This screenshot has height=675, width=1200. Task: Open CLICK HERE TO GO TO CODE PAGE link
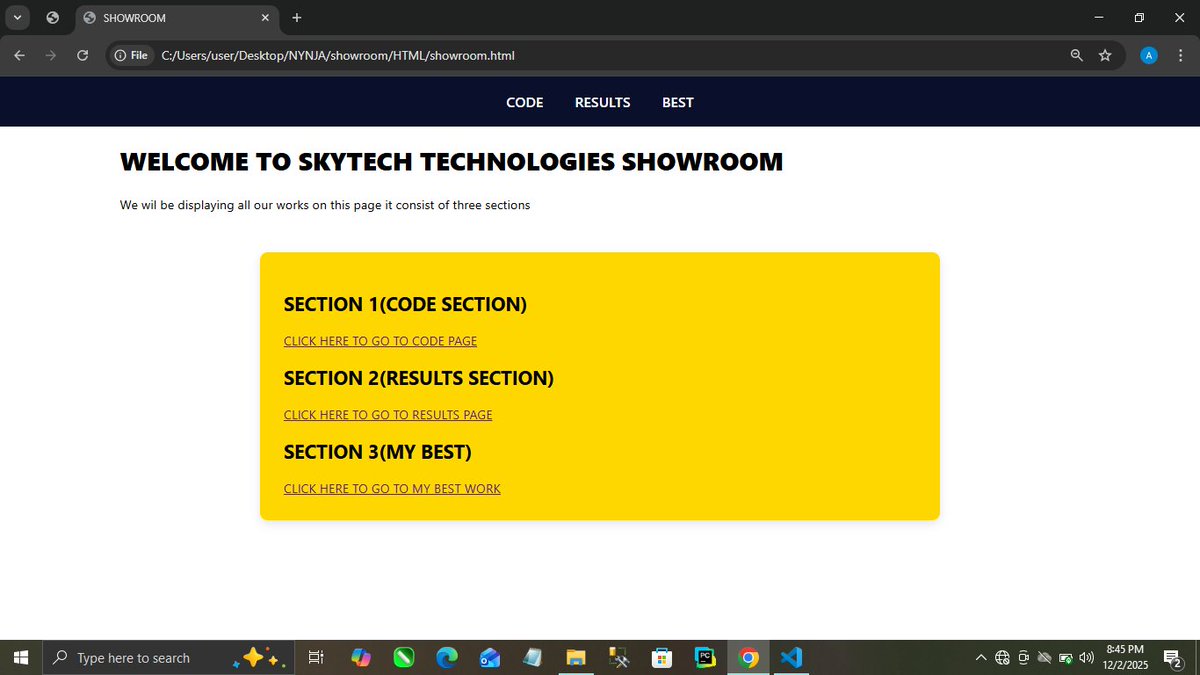tap(380, 341)
